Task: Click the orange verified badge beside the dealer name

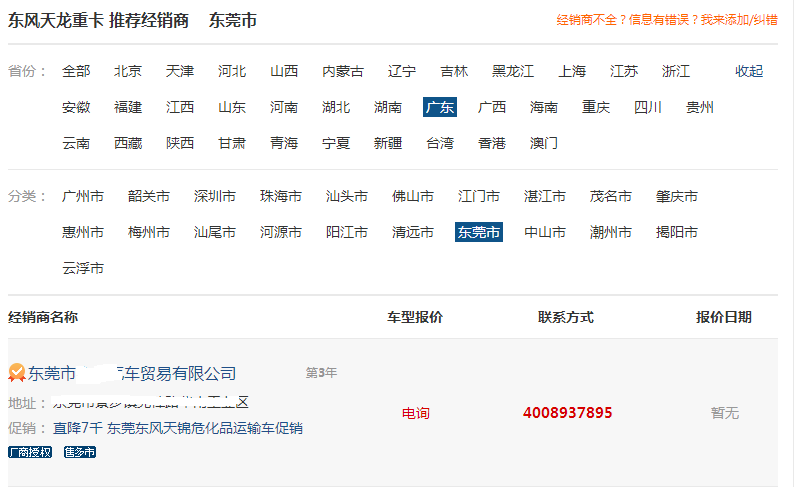Action: (17, 373)
